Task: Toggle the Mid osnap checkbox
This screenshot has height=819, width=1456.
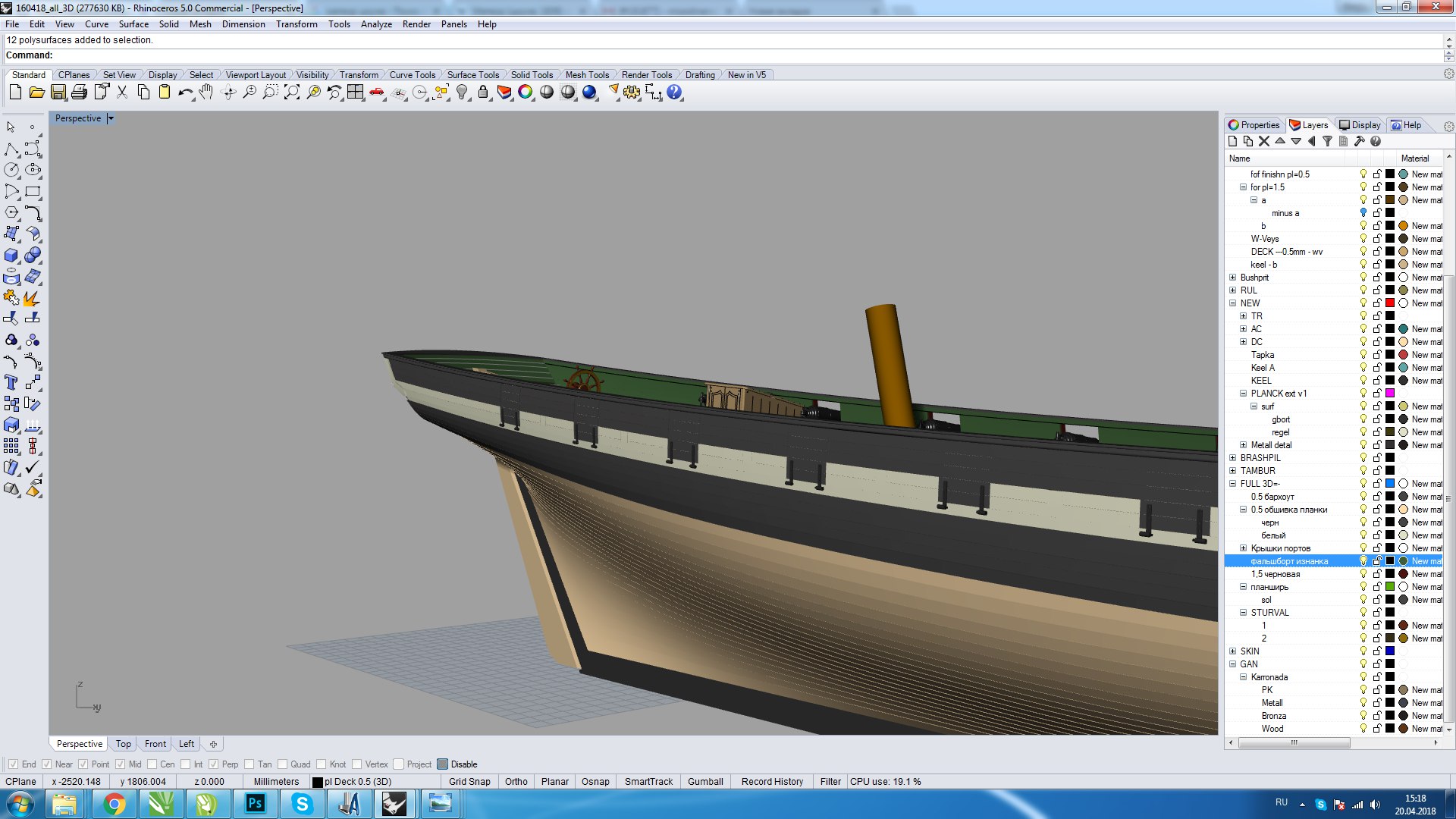Action: (x=121, y=764)
